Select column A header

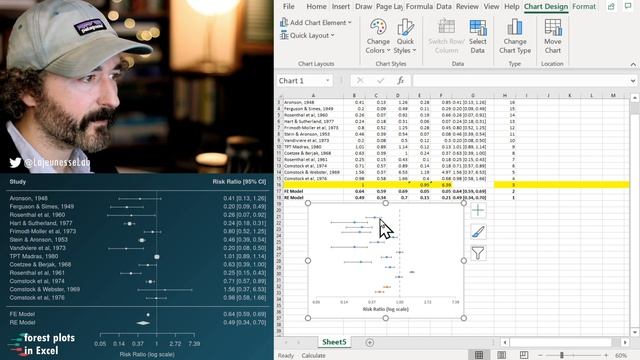click(313, 95)
